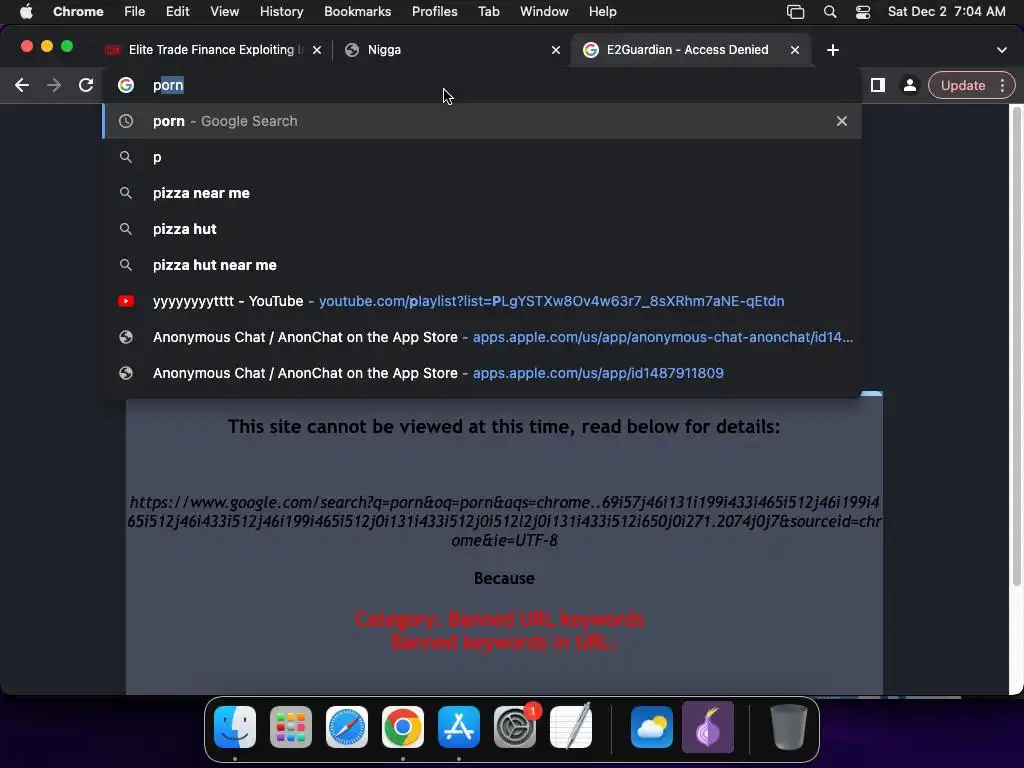
Task: Open the Help menu
Action: click(x=602, y=12)
